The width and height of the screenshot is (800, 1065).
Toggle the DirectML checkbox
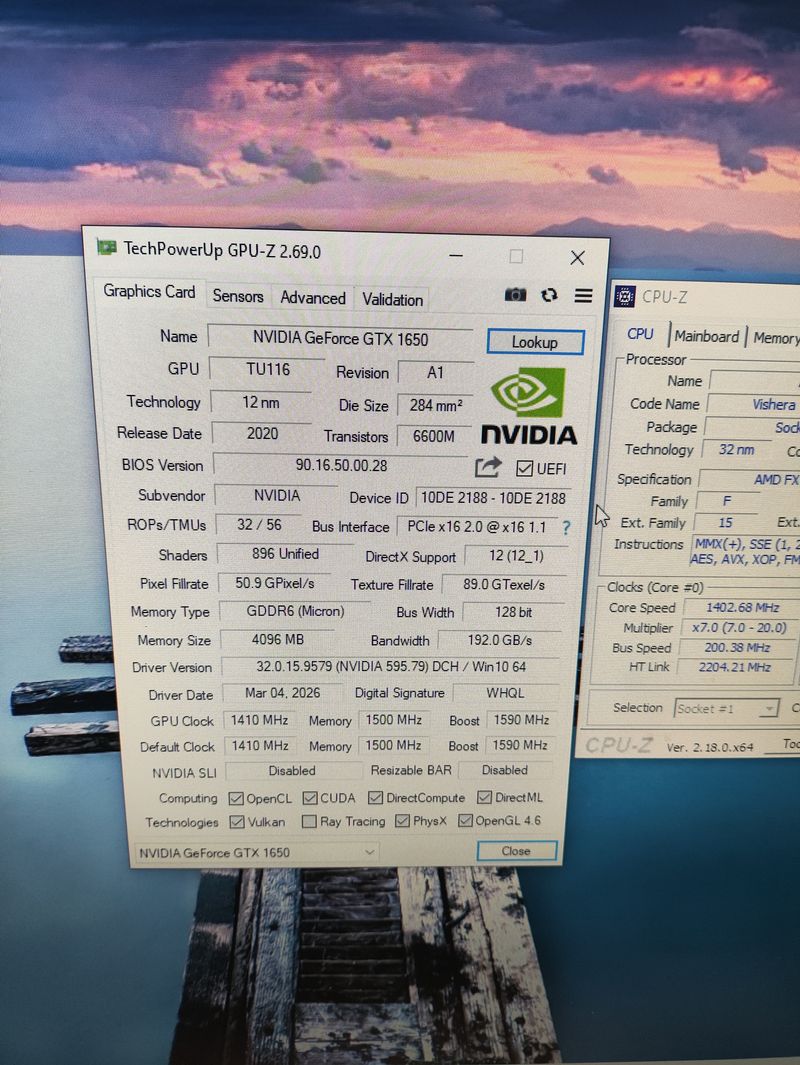[x=484, y=797]
